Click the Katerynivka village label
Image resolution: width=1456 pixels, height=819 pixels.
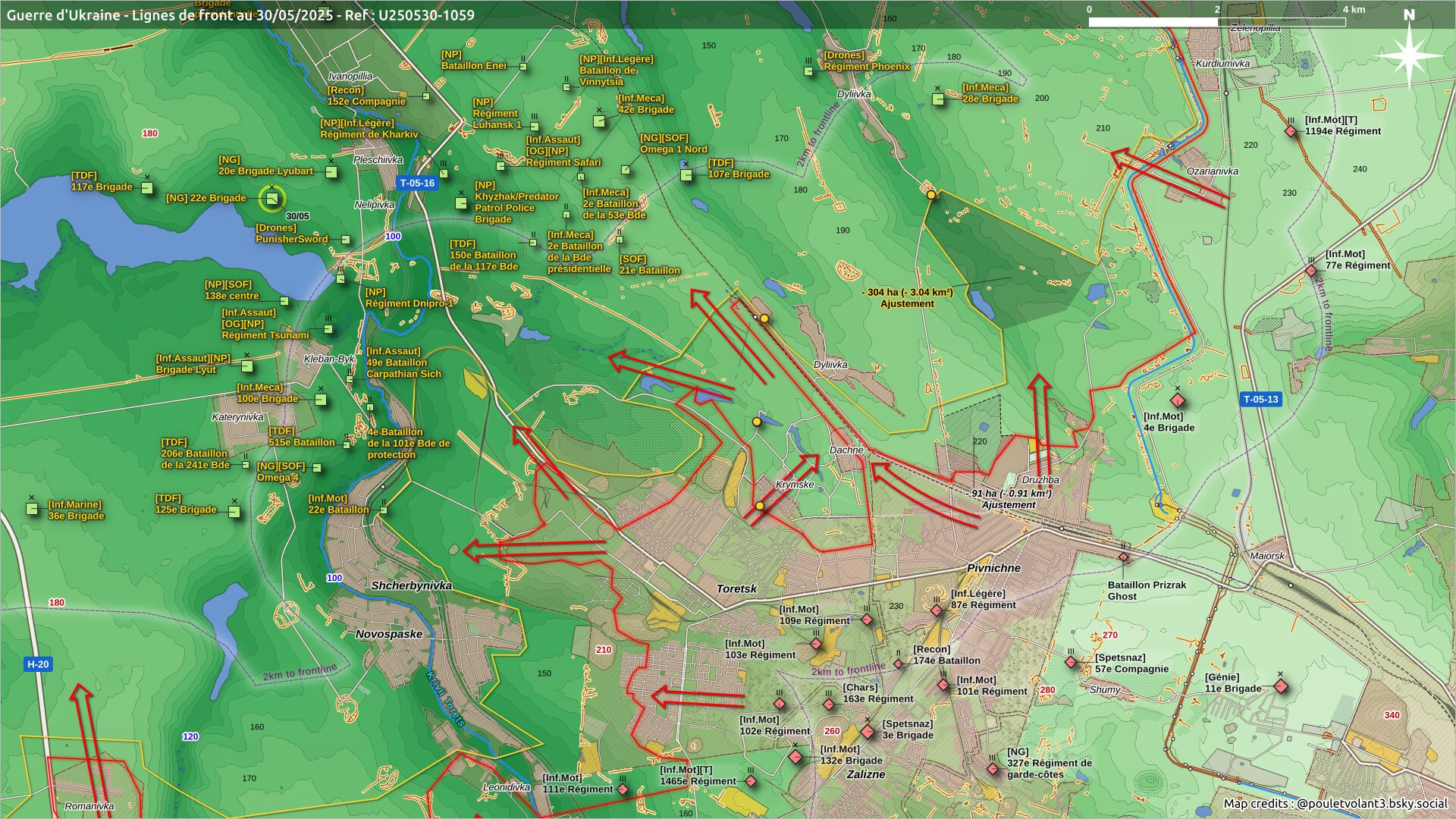click(238, 417)
